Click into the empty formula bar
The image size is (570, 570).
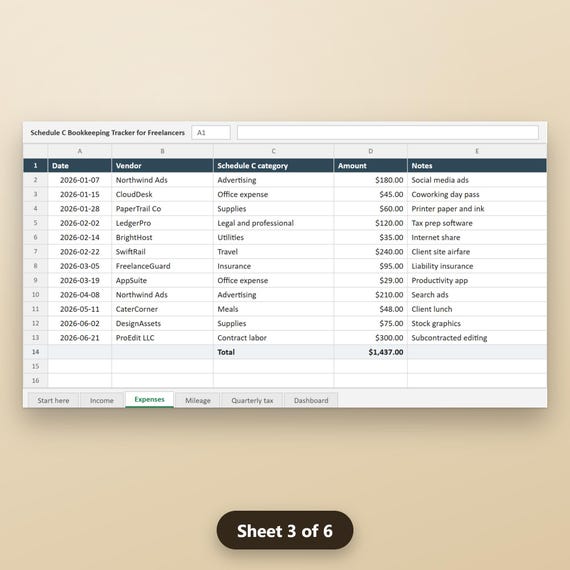tap(388, 133)
